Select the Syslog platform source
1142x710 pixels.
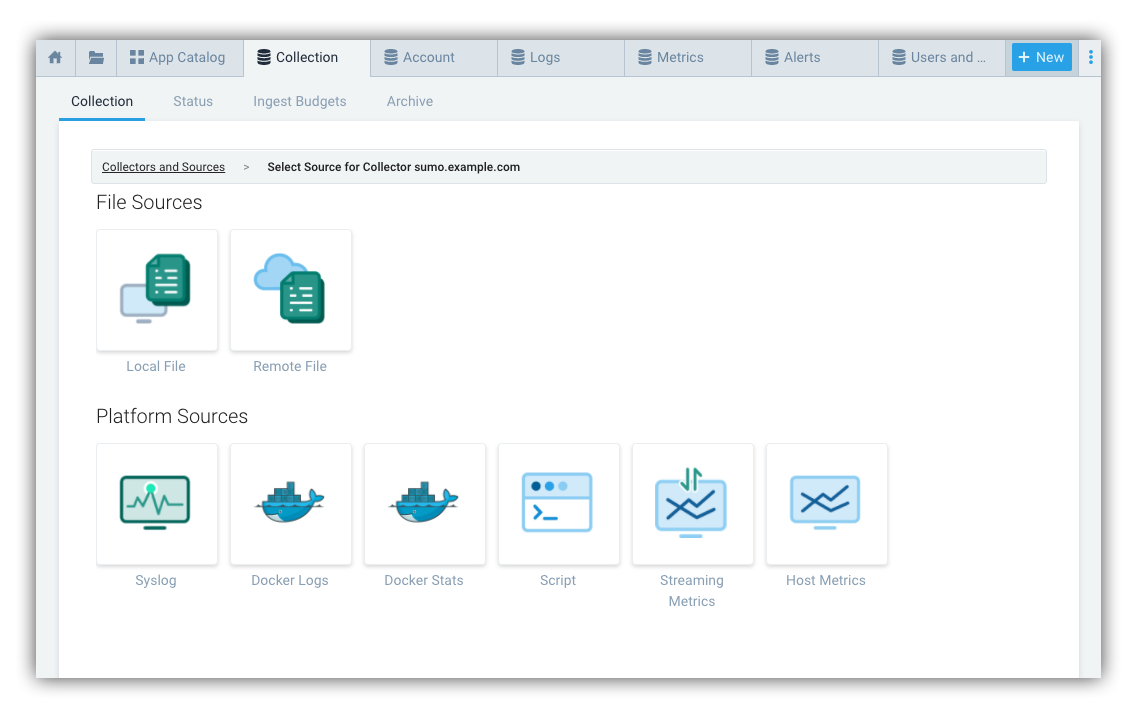coord(157,504)
